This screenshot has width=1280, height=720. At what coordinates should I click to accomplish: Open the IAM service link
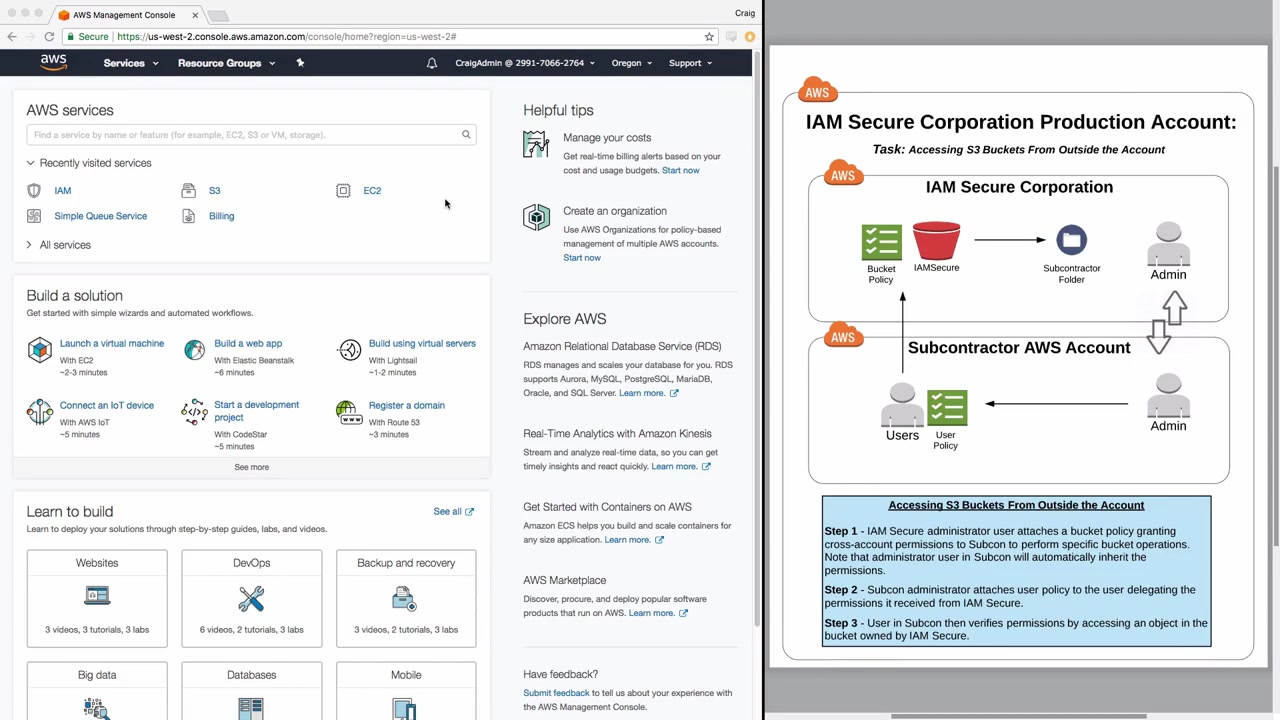pyautogui.click(x=63, y=190)
